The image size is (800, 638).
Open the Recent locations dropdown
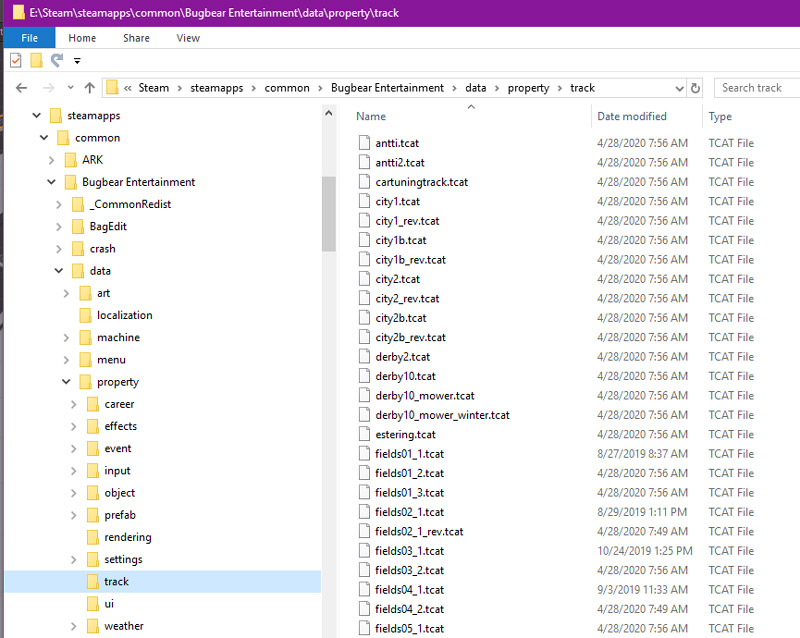click(x=70, y=88)
